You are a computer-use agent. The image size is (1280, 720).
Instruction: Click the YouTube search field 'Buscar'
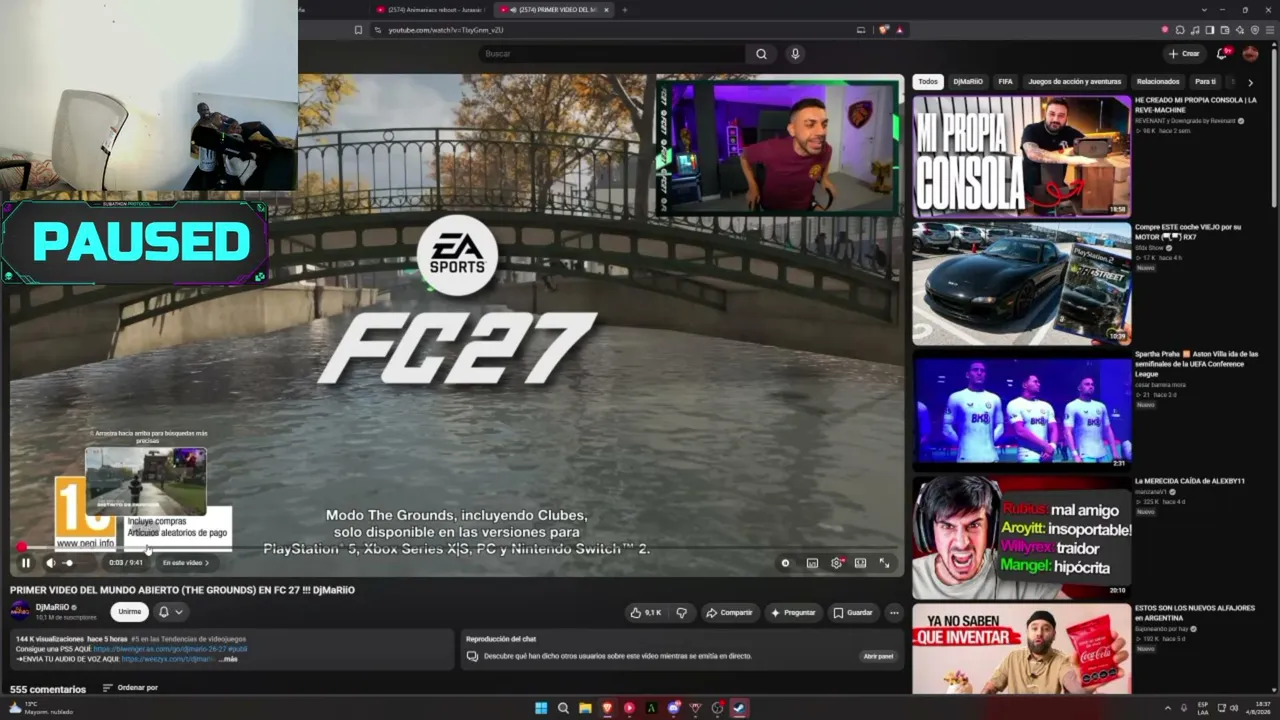[610, 54]
